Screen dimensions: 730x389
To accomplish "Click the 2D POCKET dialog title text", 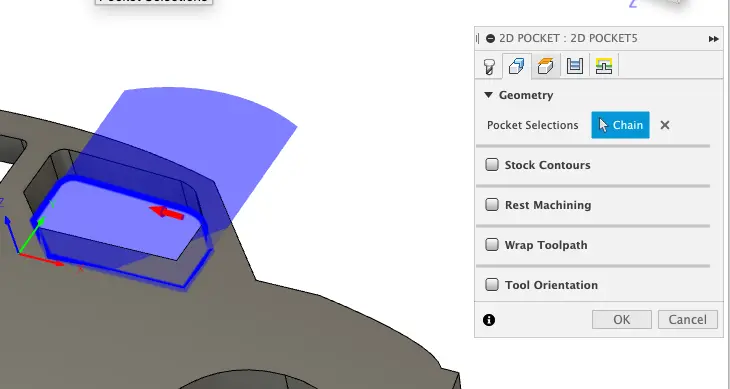I will click(x=568, y=38).
